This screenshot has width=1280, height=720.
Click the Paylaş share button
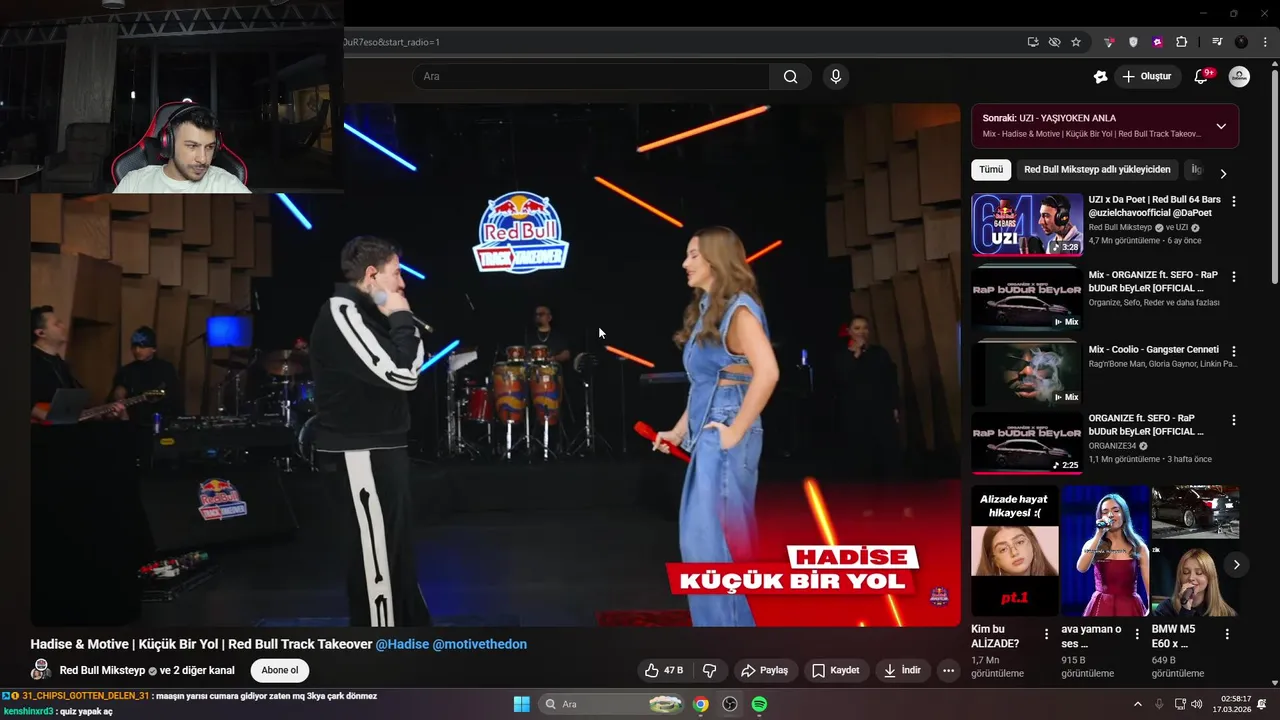tap(765, 670)
